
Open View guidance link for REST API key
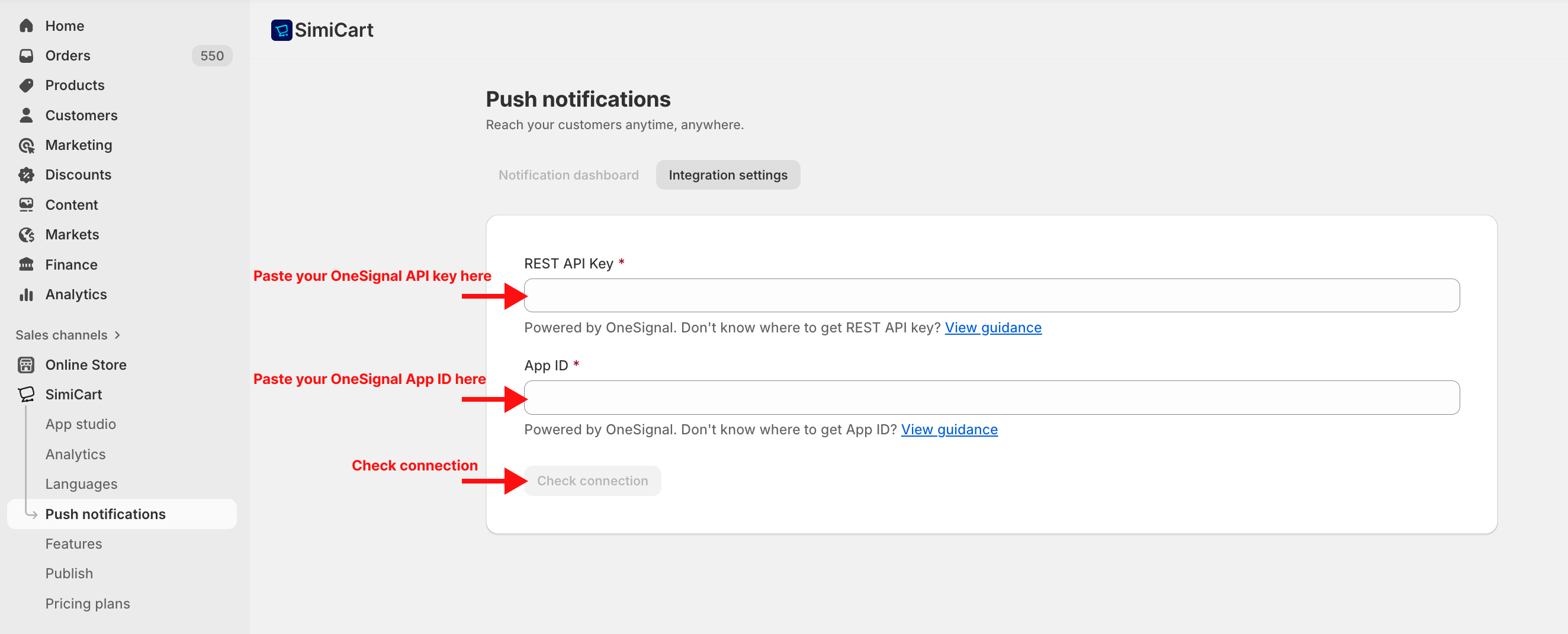point(992,328)
